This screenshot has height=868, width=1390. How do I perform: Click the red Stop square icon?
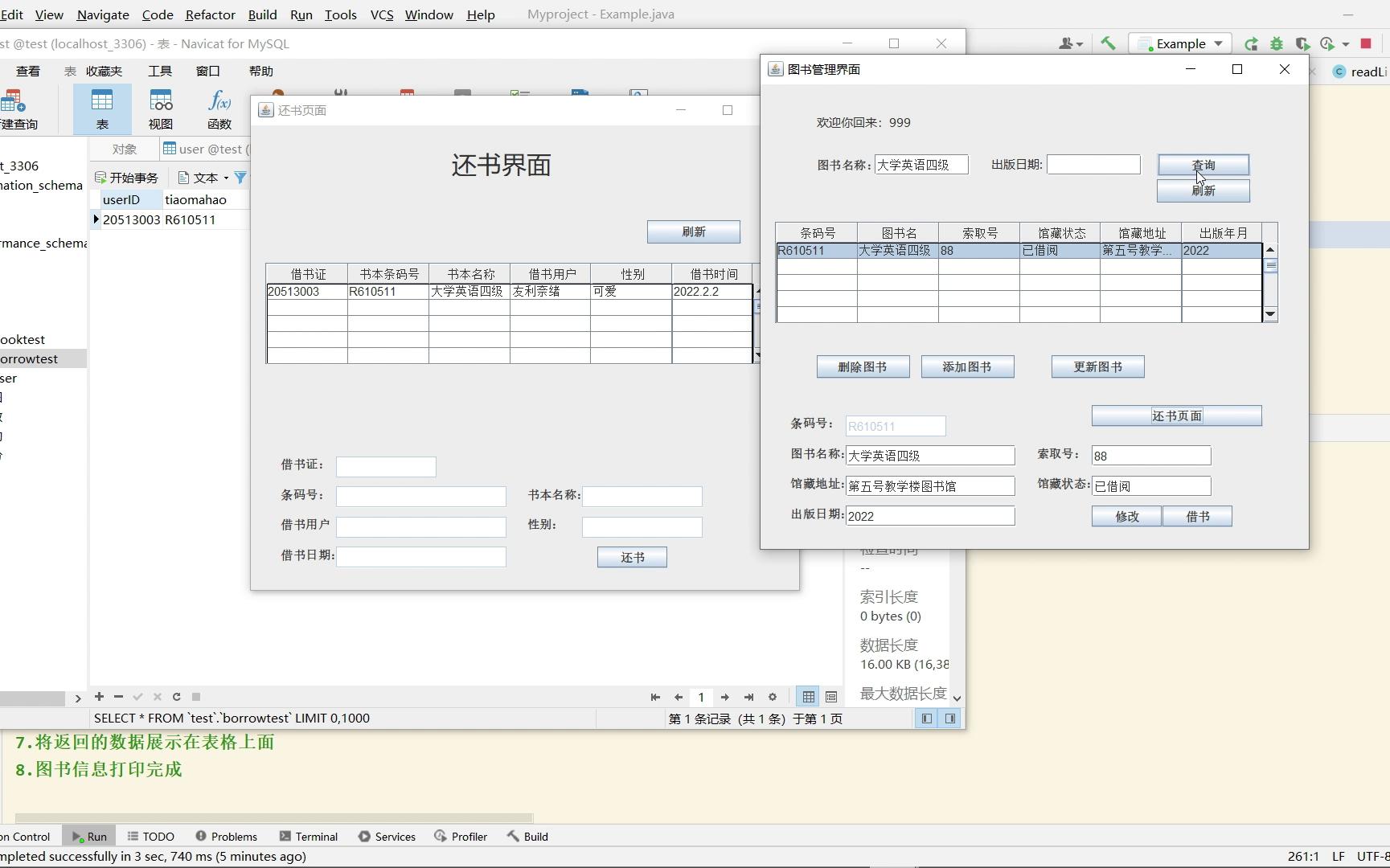tap(1366, 43)
